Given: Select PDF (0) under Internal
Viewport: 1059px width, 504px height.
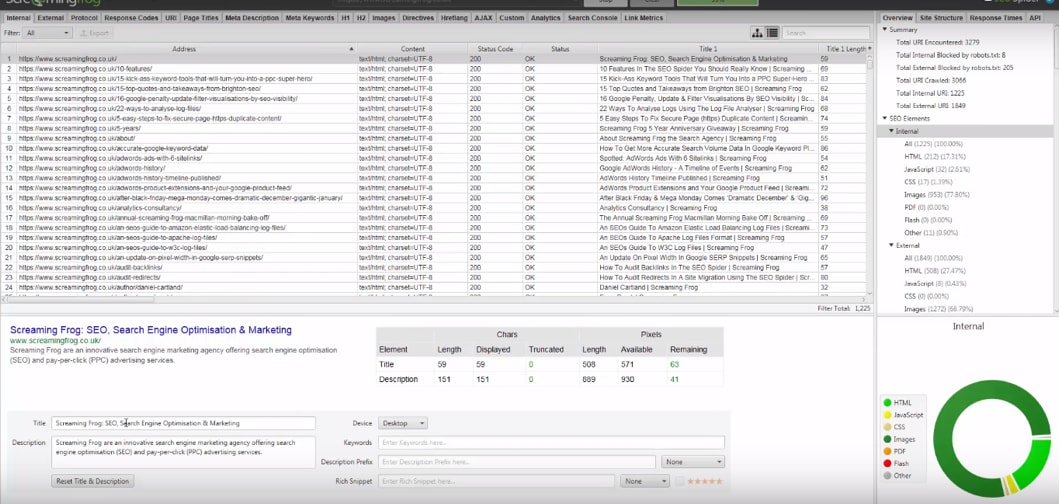Looking at the screenshot, I should [926, 207].
